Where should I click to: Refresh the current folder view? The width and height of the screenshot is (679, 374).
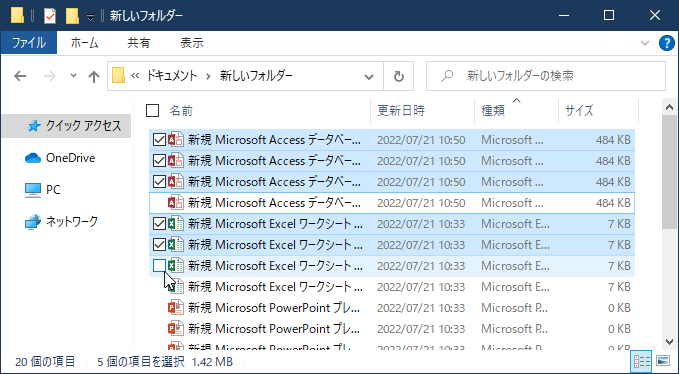(398, 77)
